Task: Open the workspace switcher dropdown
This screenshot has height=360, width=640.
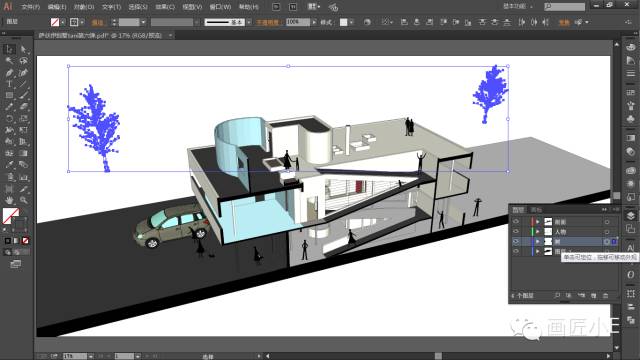Action: pos(518,7)
